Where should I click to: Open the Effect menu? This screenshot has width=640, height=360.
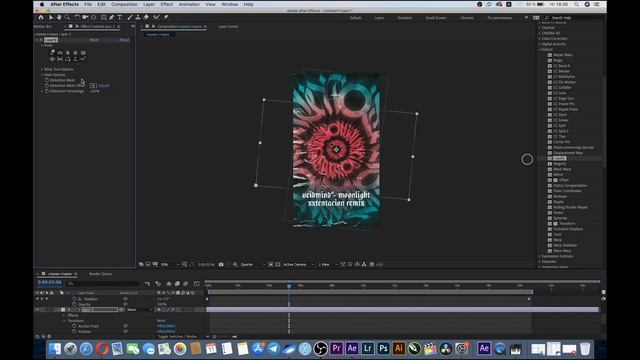(x=167, y=4)
